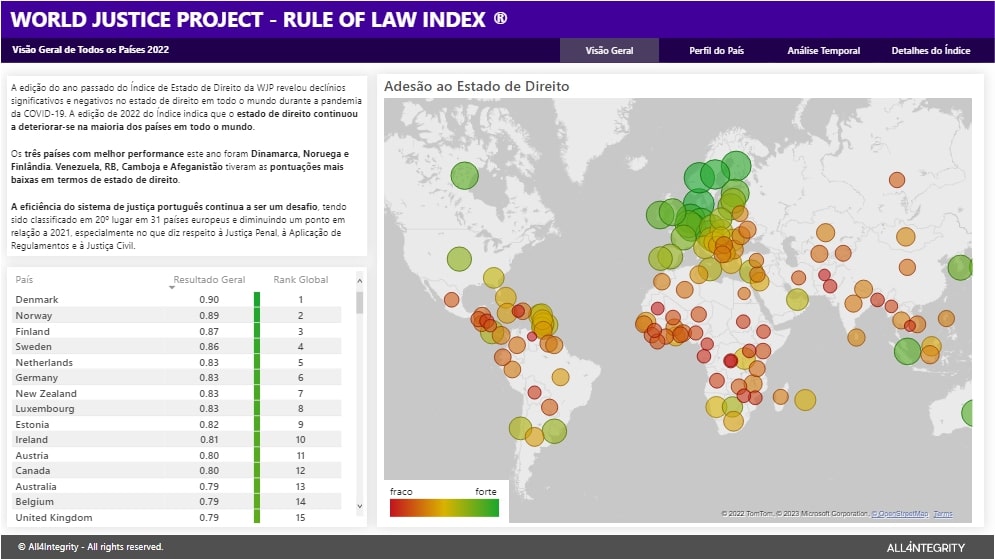This screenshot has width=995, height=559.
Task: Select the Sweden row
Action: click(x=178, y=346)
